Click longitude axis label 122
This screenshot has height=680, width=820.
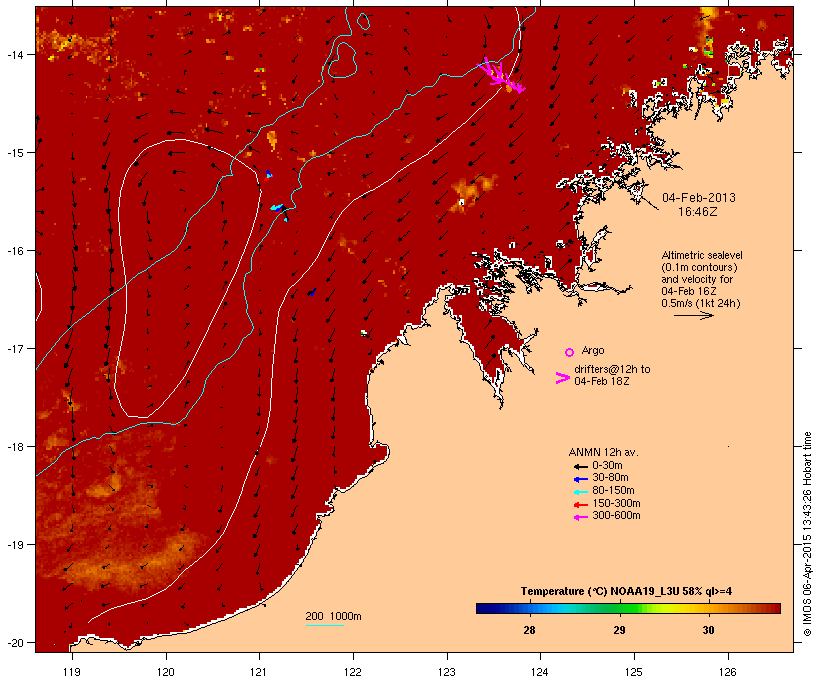click(x=353, y=672)
